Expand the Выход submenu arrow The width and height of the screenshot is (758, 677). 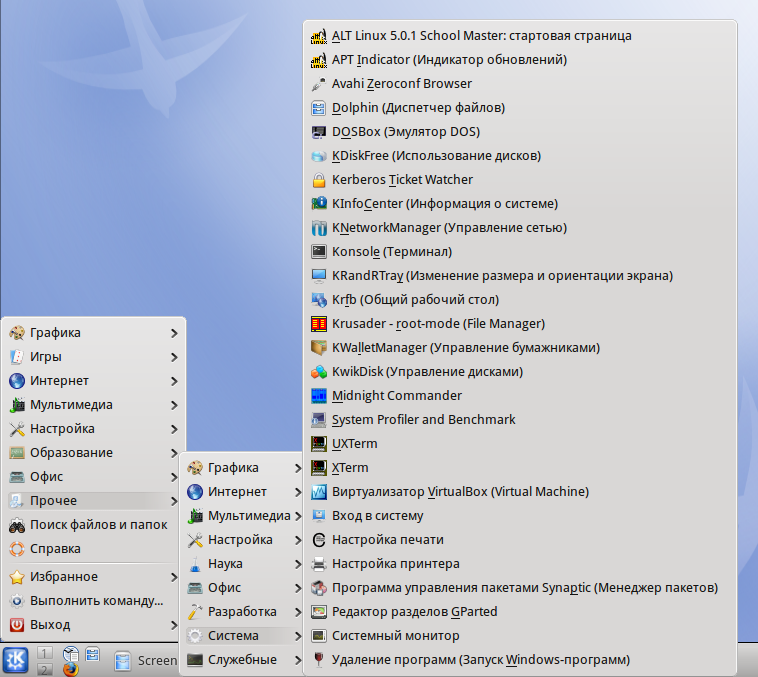coord(174,625)
